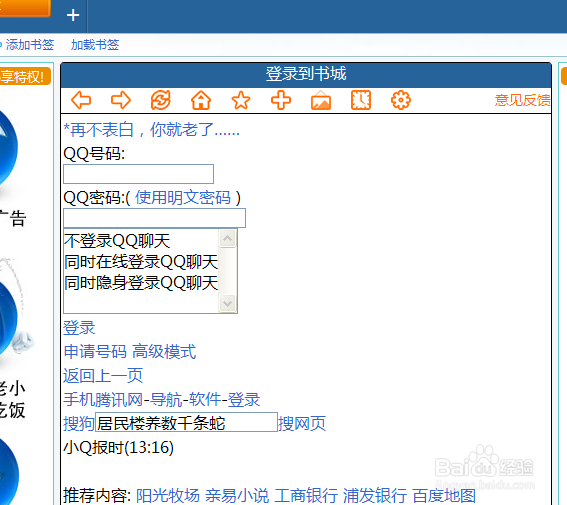Focus the QQ密码 input field
This screenshot has width=567, height=505.
pyautogui.click(x=154, y=218)
